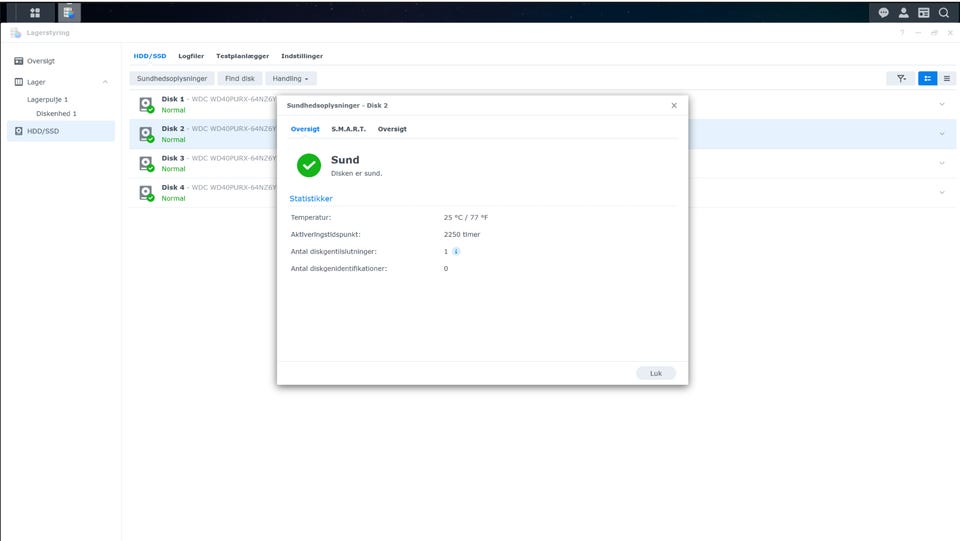Click the Find disk button
This screenshot has width=960, height=541.
[240, 78]
